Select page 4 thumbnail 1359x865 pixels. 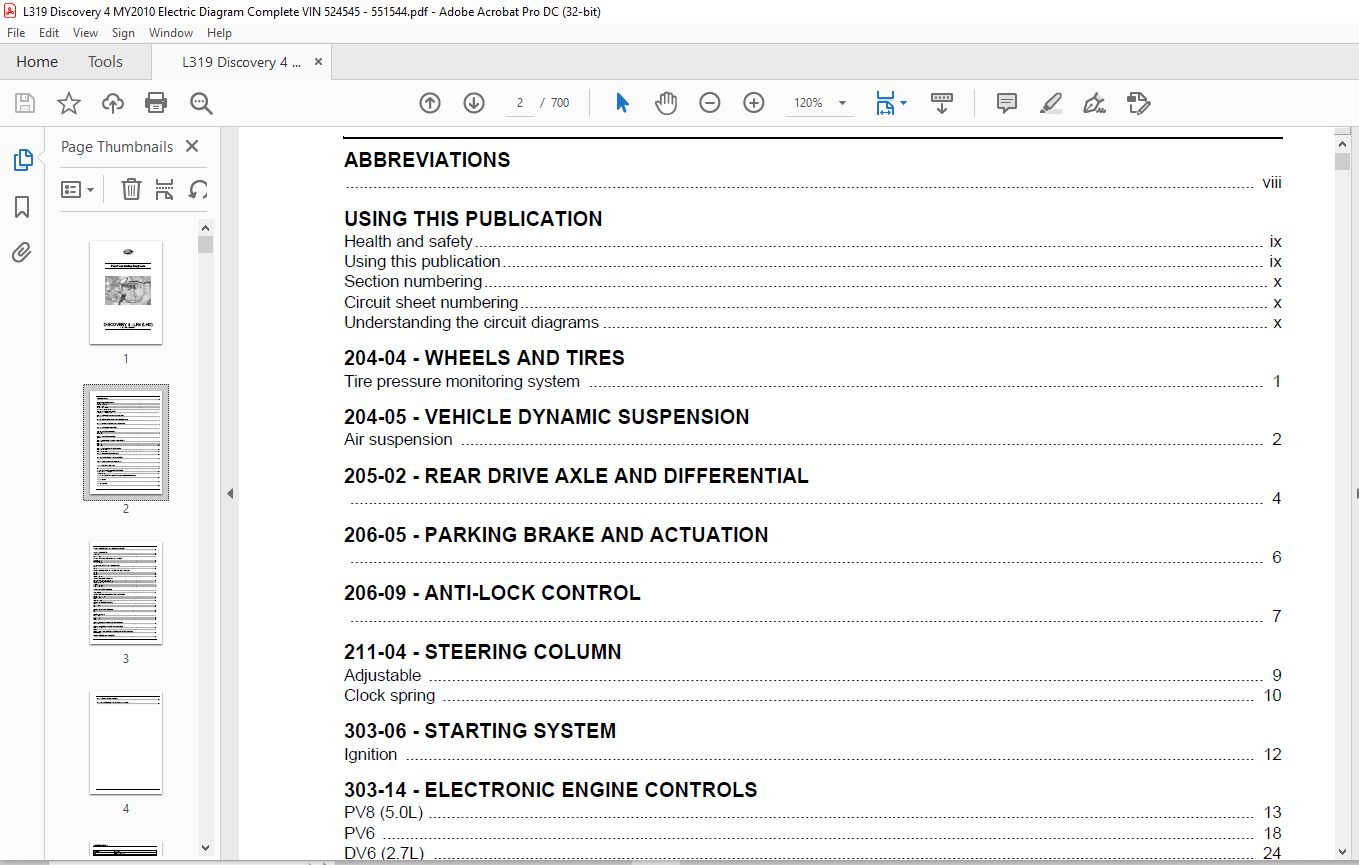pyautogui.click(x=126, y=742)
